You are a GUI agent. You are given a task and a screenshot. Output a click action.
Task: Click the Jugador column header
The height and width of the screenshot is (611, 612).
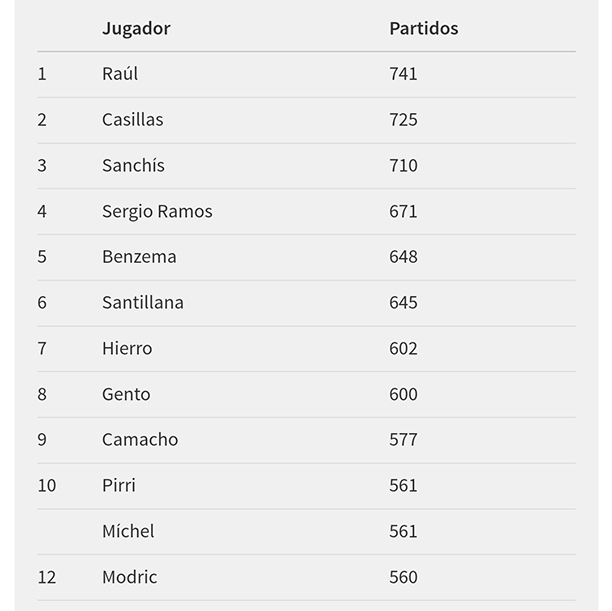(x=136, y=28)
